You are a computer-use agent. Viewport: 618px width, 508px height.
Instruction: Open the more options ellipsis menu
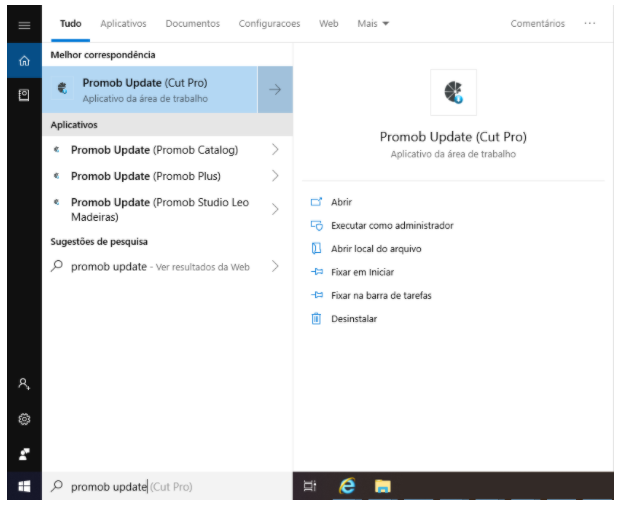coord(590,23)
